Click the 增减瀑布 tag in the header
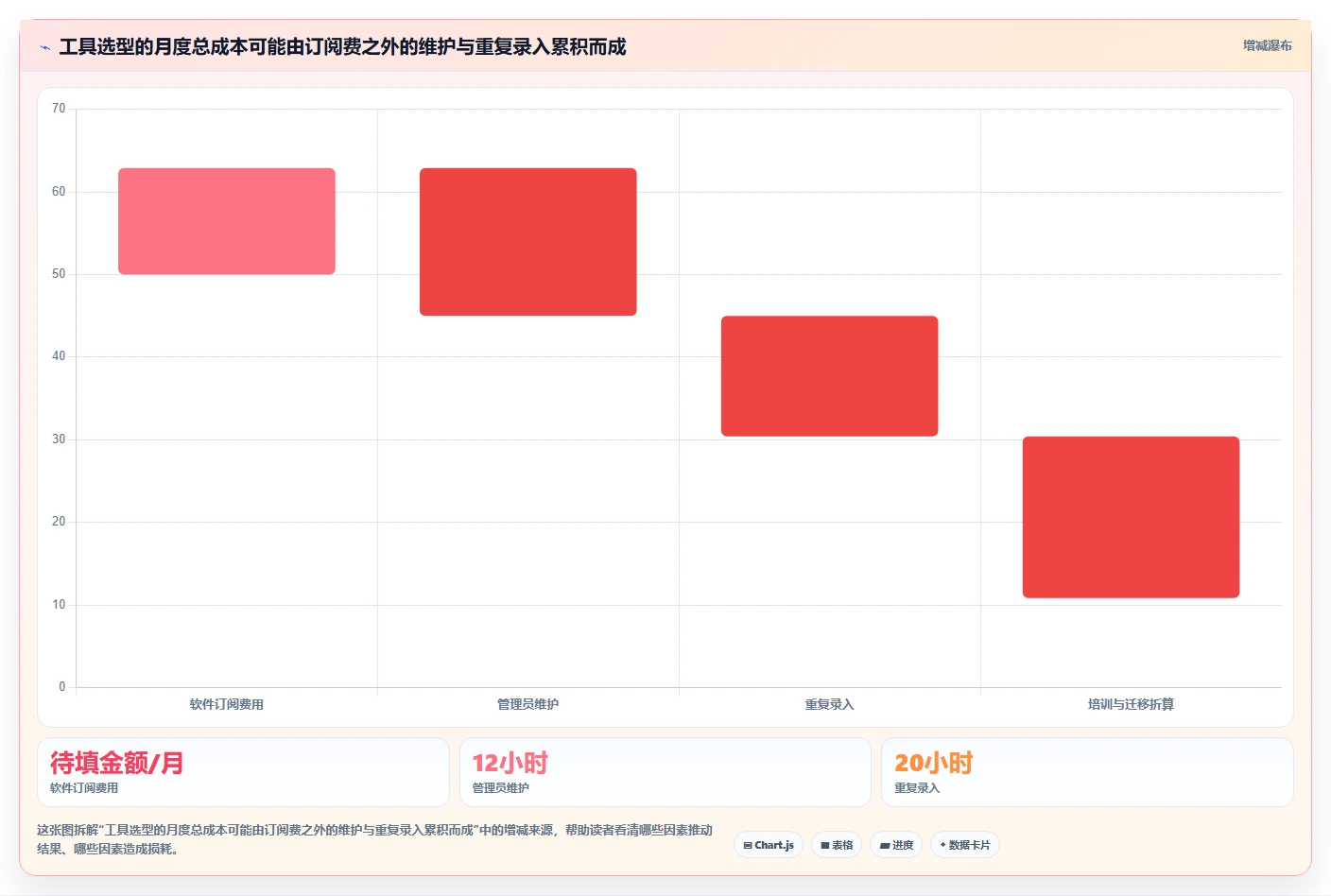Image resolution: width=1331 pixels, height=896 pixels. 1267,45
